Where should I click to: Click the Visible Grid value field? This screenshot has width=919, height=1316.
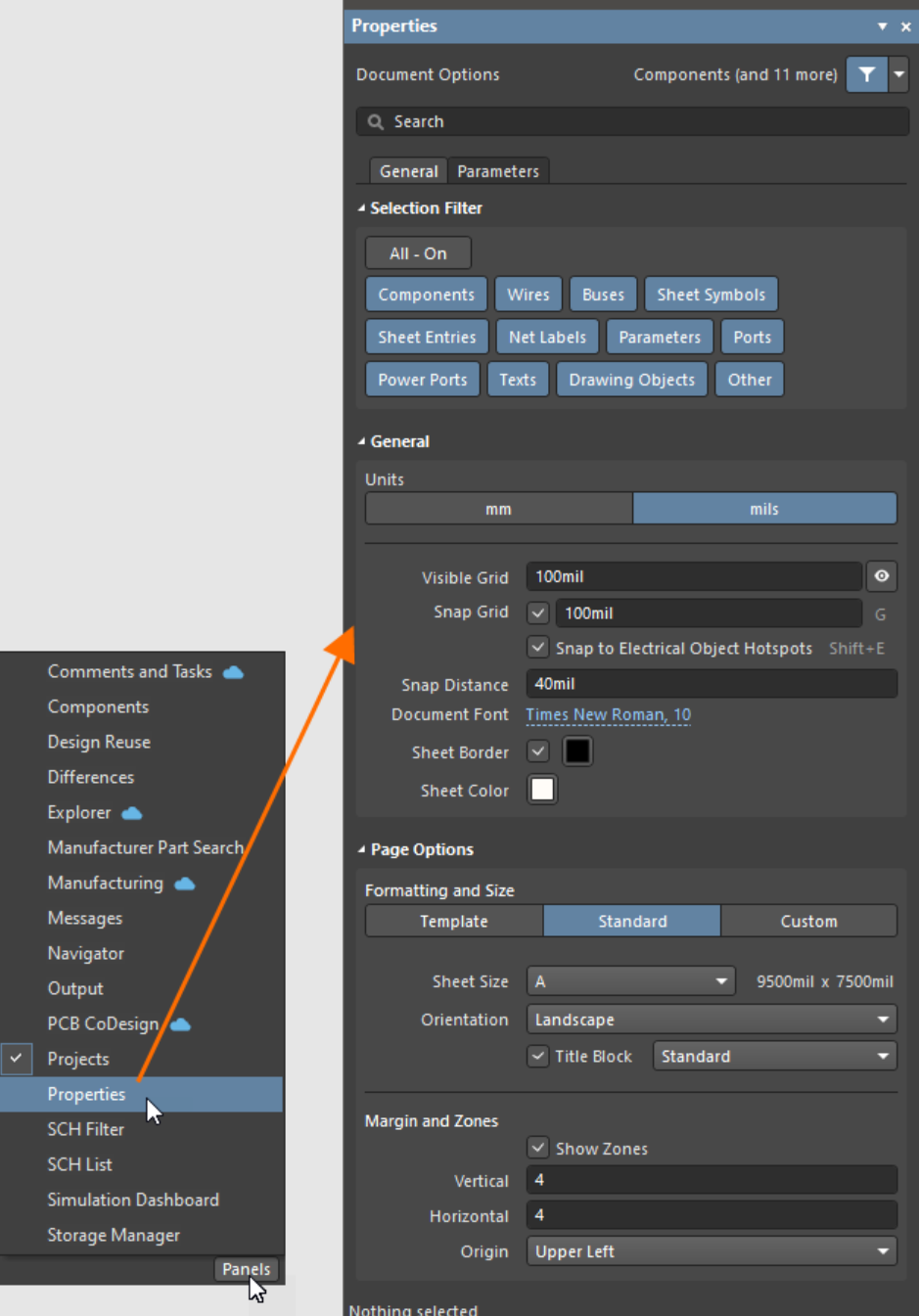694,576
